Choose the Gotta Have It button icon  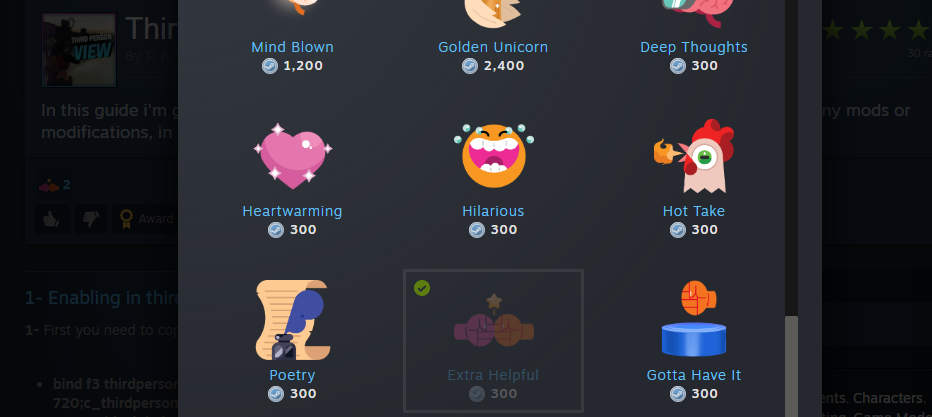pyautogui.click(x=694, y=318)
